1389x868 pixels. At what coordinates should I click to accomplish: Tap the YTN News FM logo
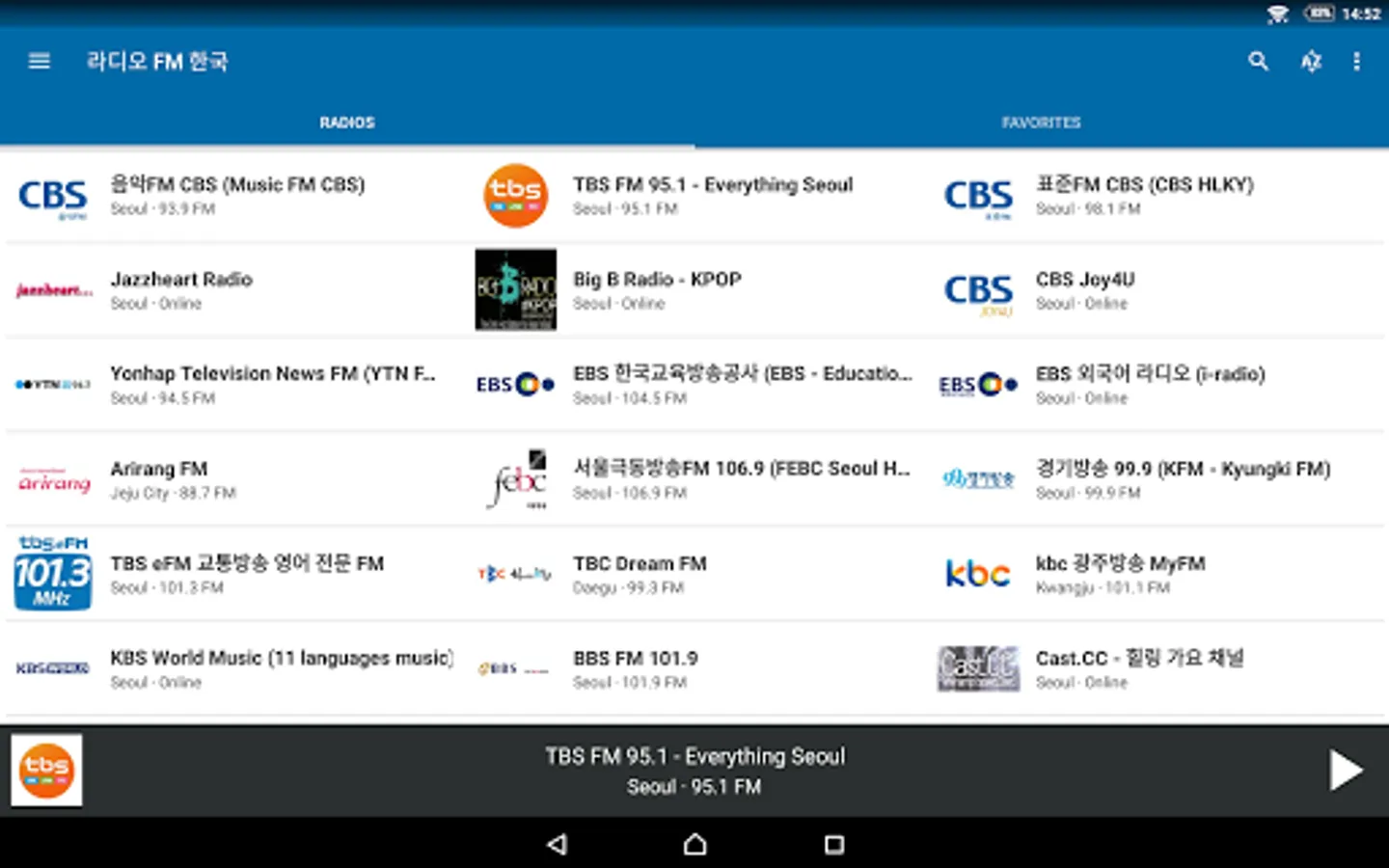[x=53, y=384]
